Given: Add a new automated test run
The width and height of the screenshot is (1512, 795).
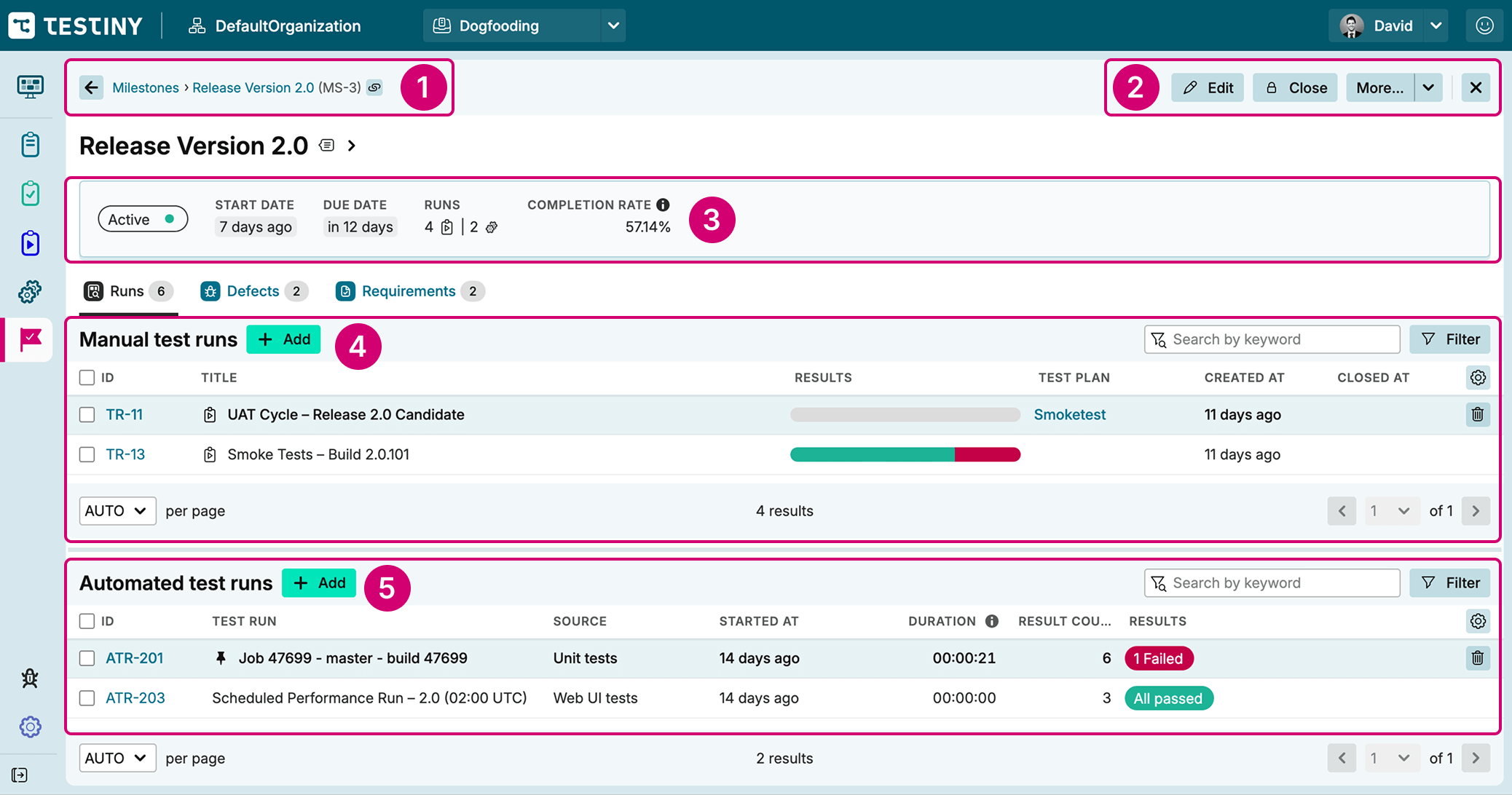Looking at the screenshot, I should pyautogui.click(x=319, y=583).
